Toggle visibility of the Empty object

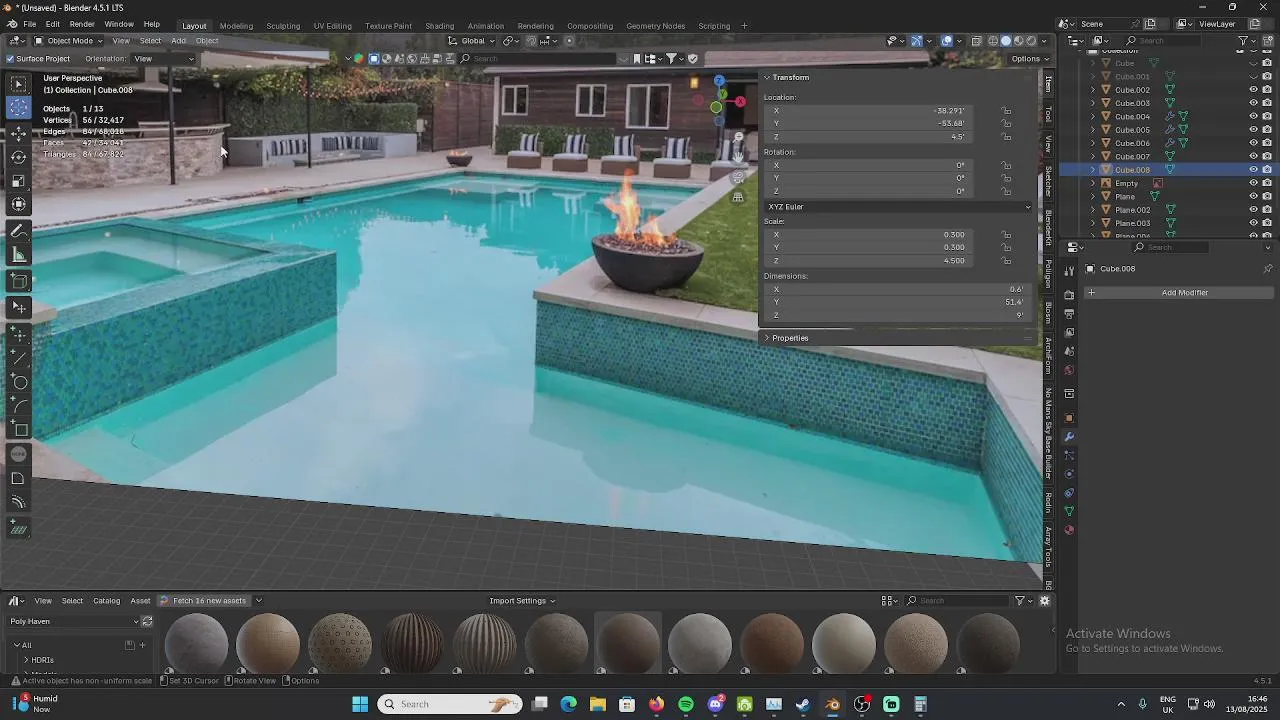1253,183
